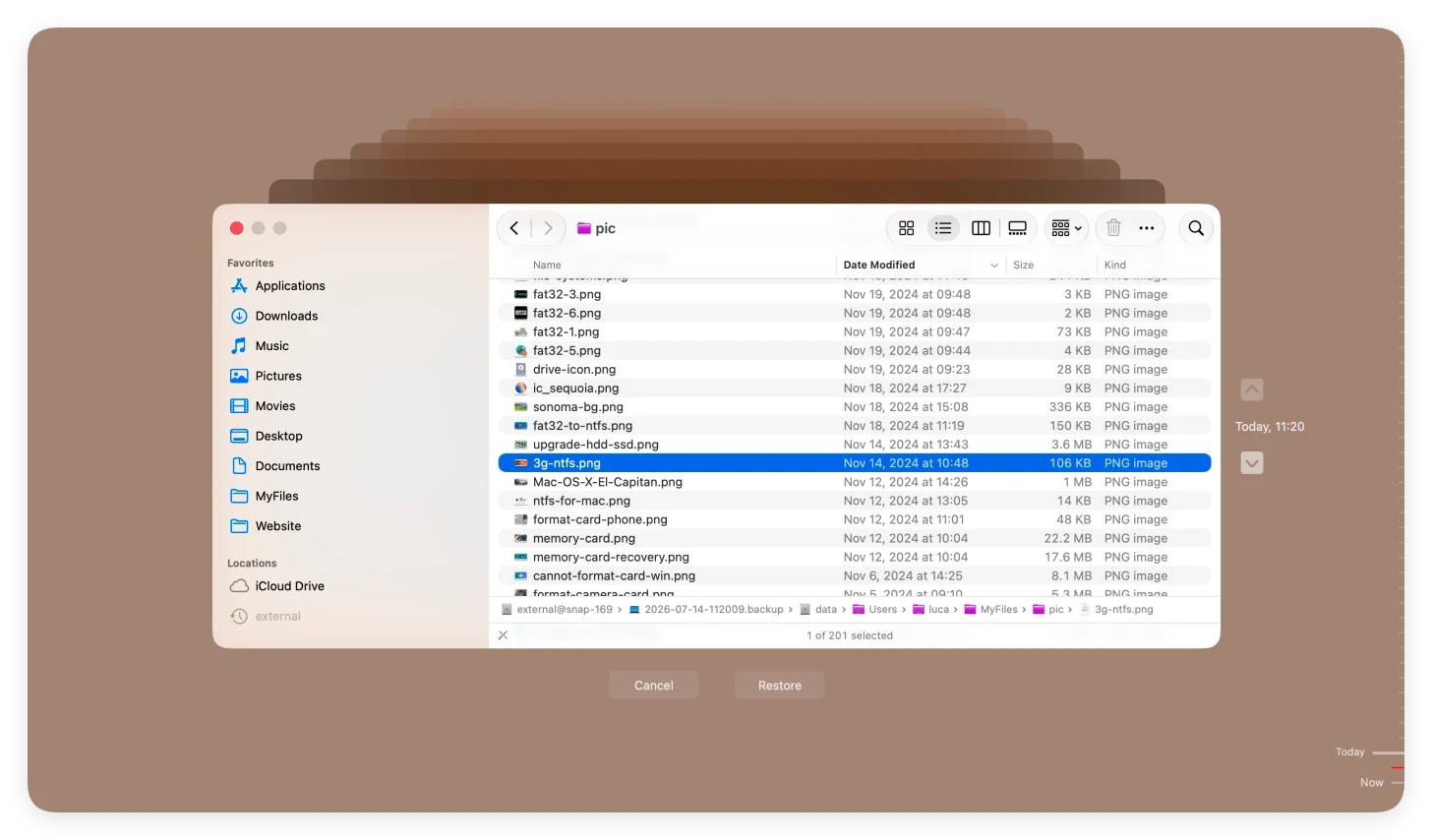Image resolution: width=1432 pixels, height=840 pixels.
Task: Click 2026-07-14-112009.backup in path bar
Action: tap(706, 610)
